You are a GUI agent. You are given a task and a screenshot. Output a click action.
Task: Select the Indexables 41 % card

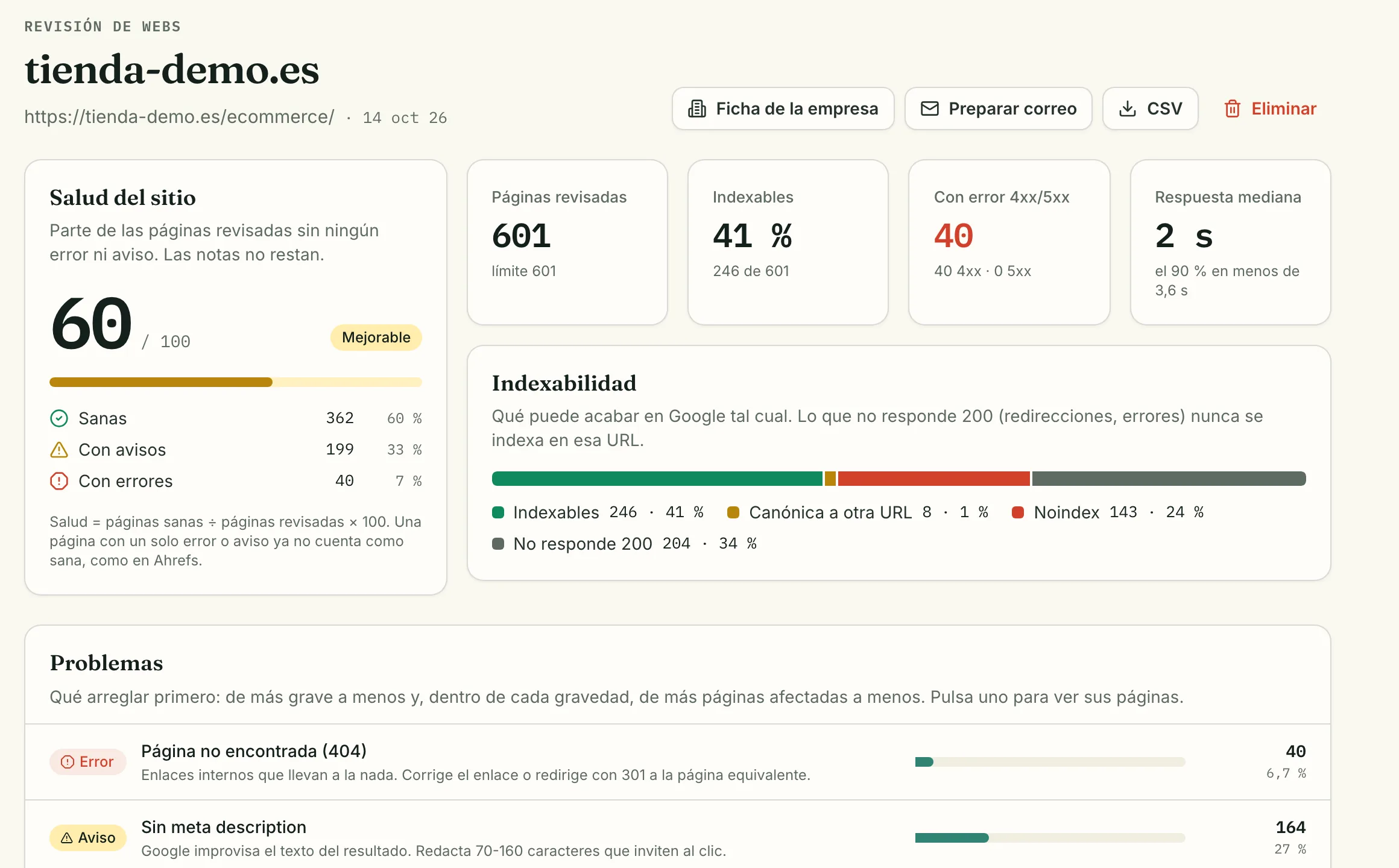(x=788, y=242)
